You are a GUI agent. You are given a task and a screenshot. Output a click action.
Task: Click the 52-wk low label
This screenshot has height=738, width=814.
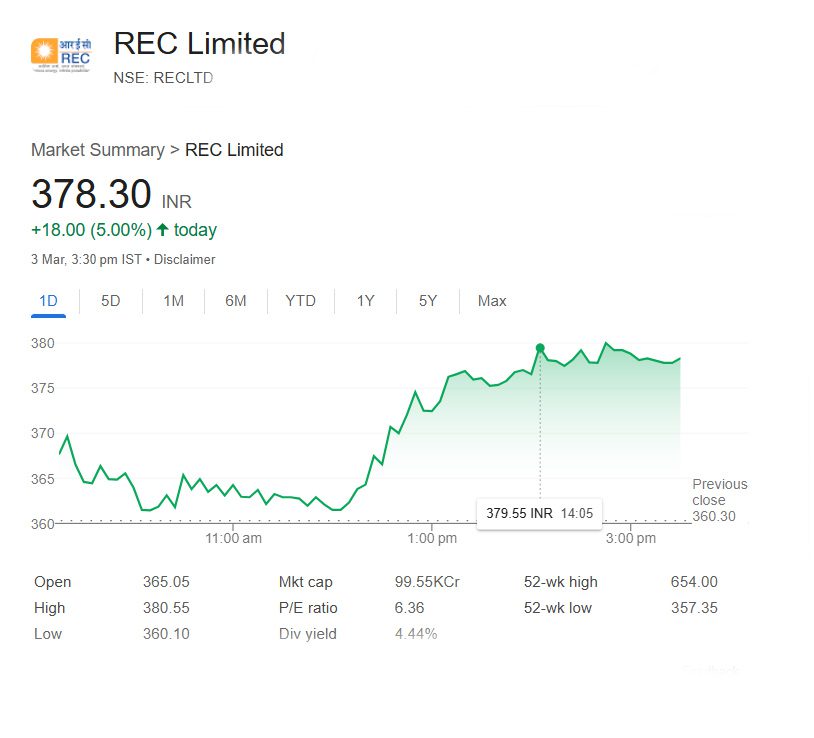558,608
